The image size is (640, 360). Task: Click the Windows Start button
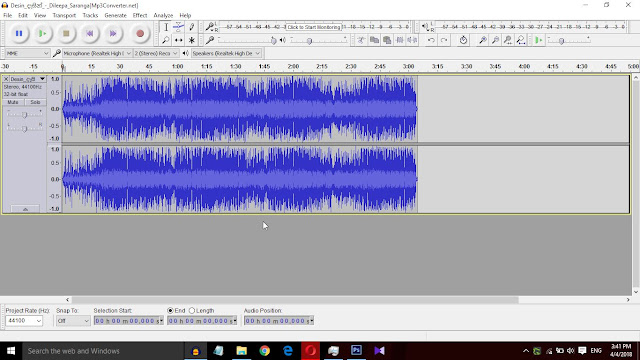click(11, 351)
